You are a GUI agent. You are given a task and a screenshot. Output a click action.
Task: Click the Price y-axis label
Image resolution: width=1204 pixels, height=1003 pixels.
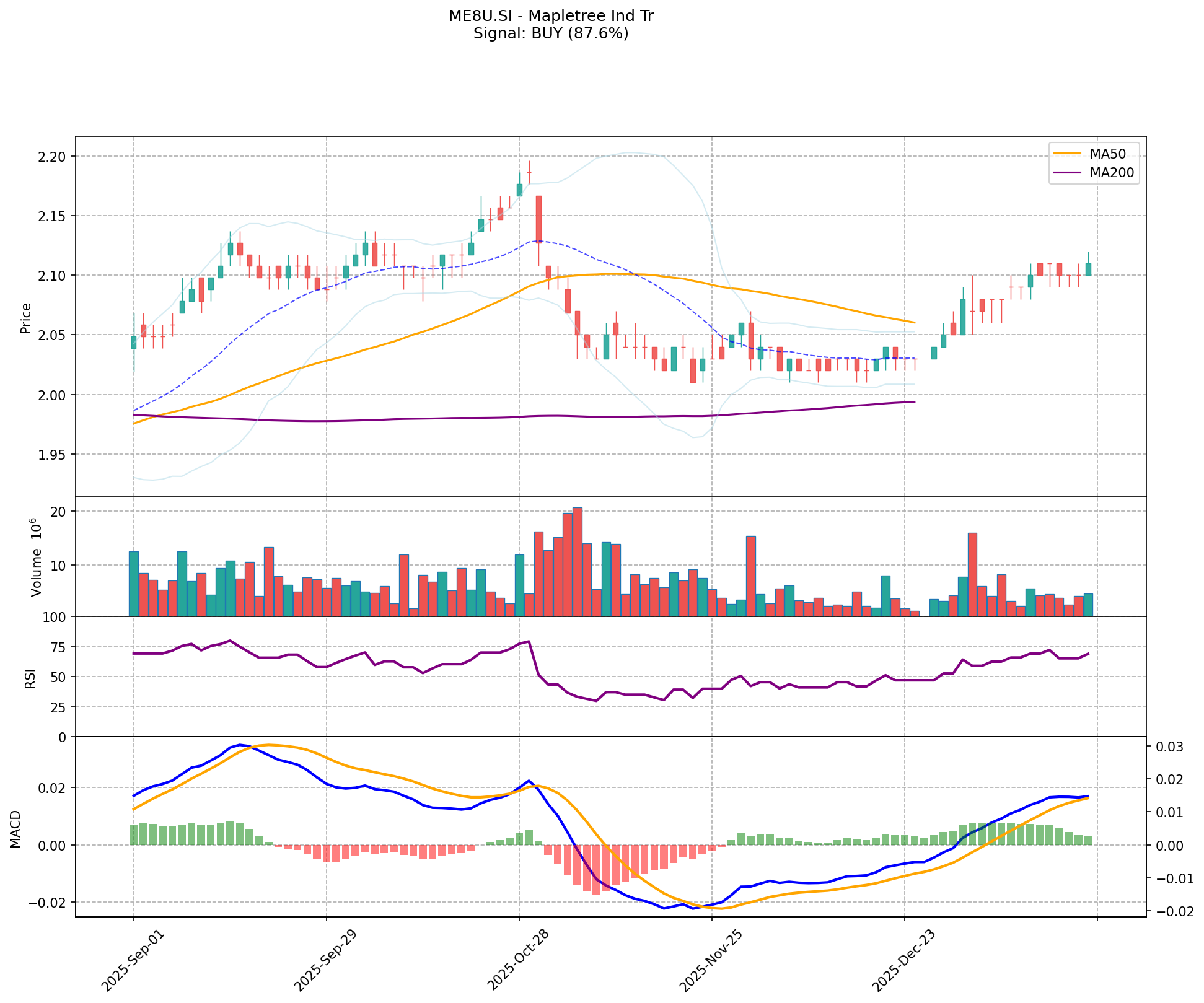point(26,318)
